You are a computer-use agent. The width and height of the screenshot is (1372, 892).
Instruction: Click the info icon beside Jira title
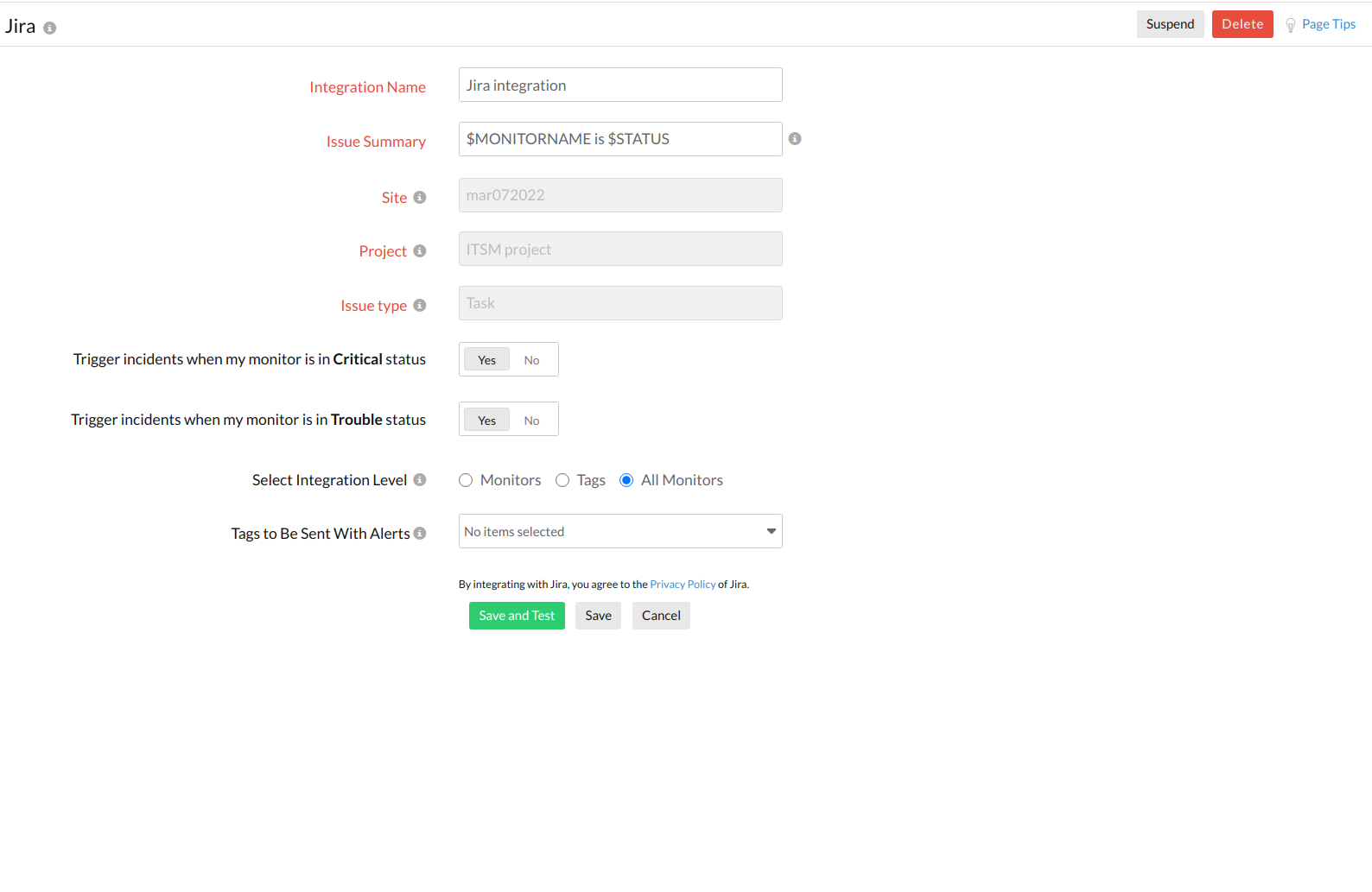[50, 28]
